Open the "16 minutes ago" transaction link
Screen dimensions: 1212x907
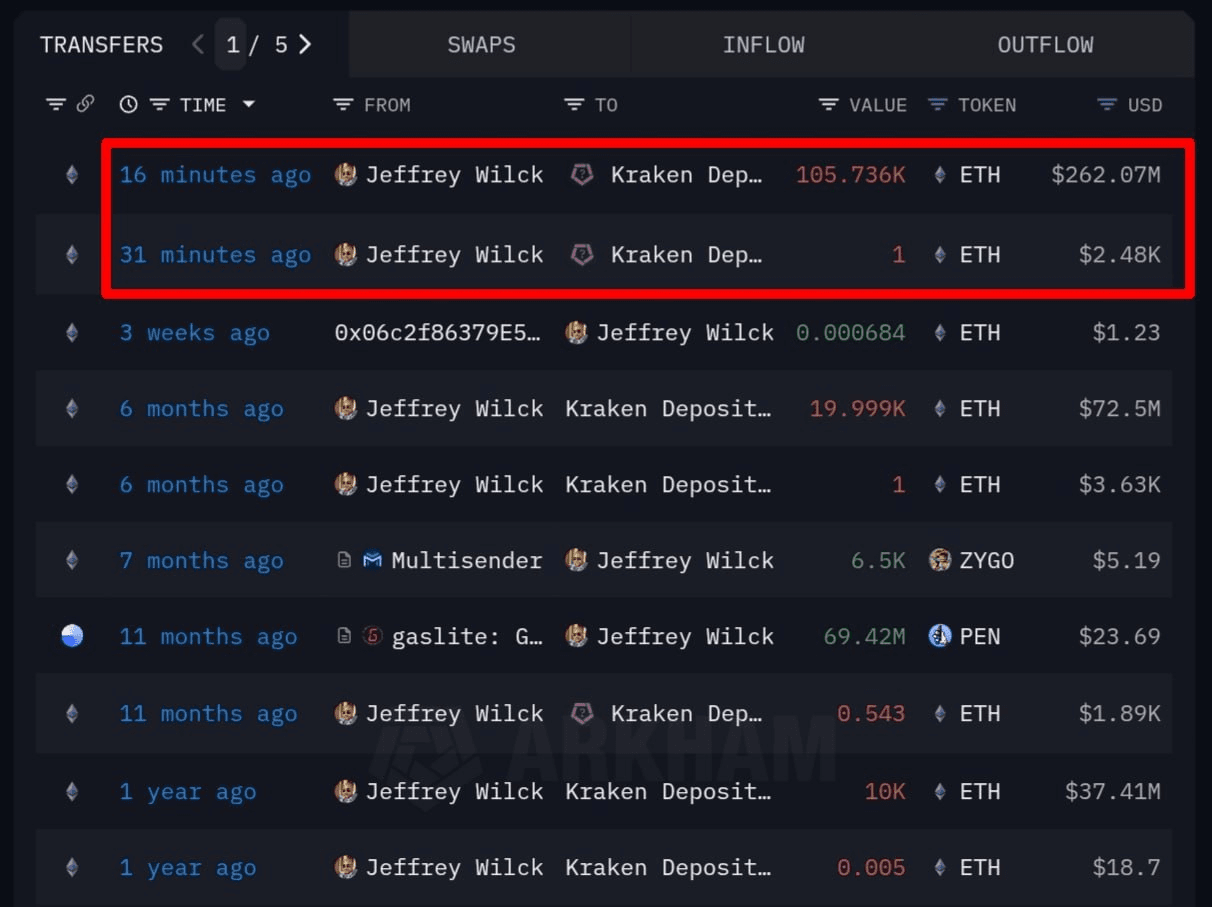215,175
